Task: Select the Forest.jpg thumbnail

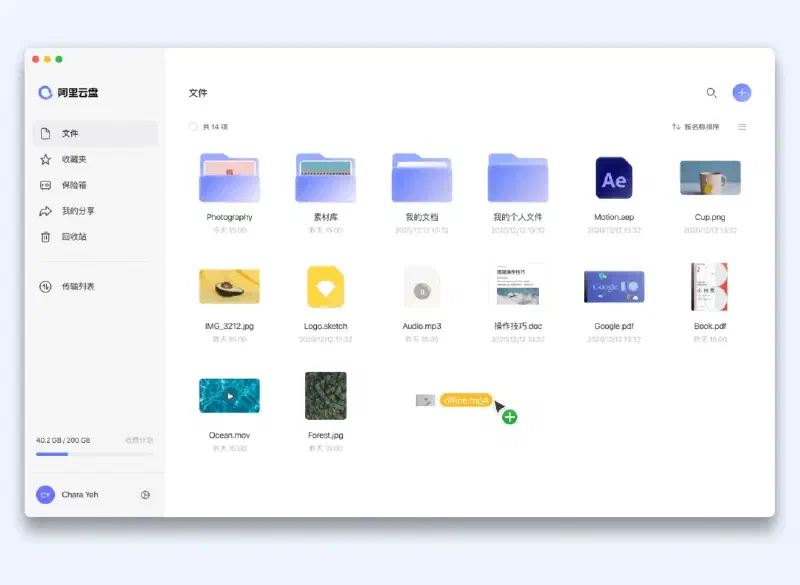Action: (x=326, y=396)
